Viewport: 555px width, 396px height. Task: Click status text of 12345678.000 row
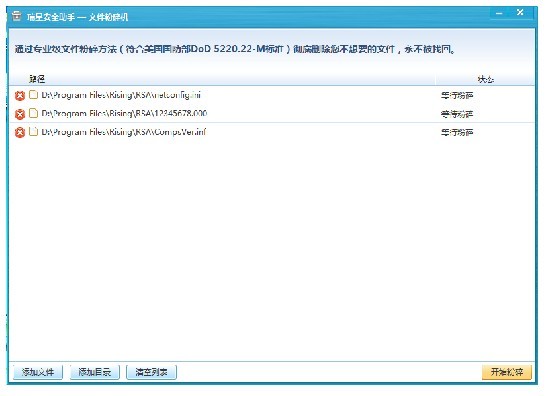[x=457, y=114]
